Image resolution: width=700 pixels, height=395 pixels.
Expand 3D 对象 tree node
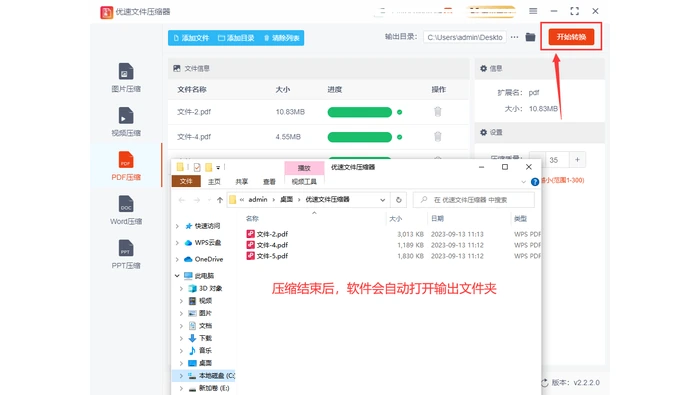(x=181, y=288)
